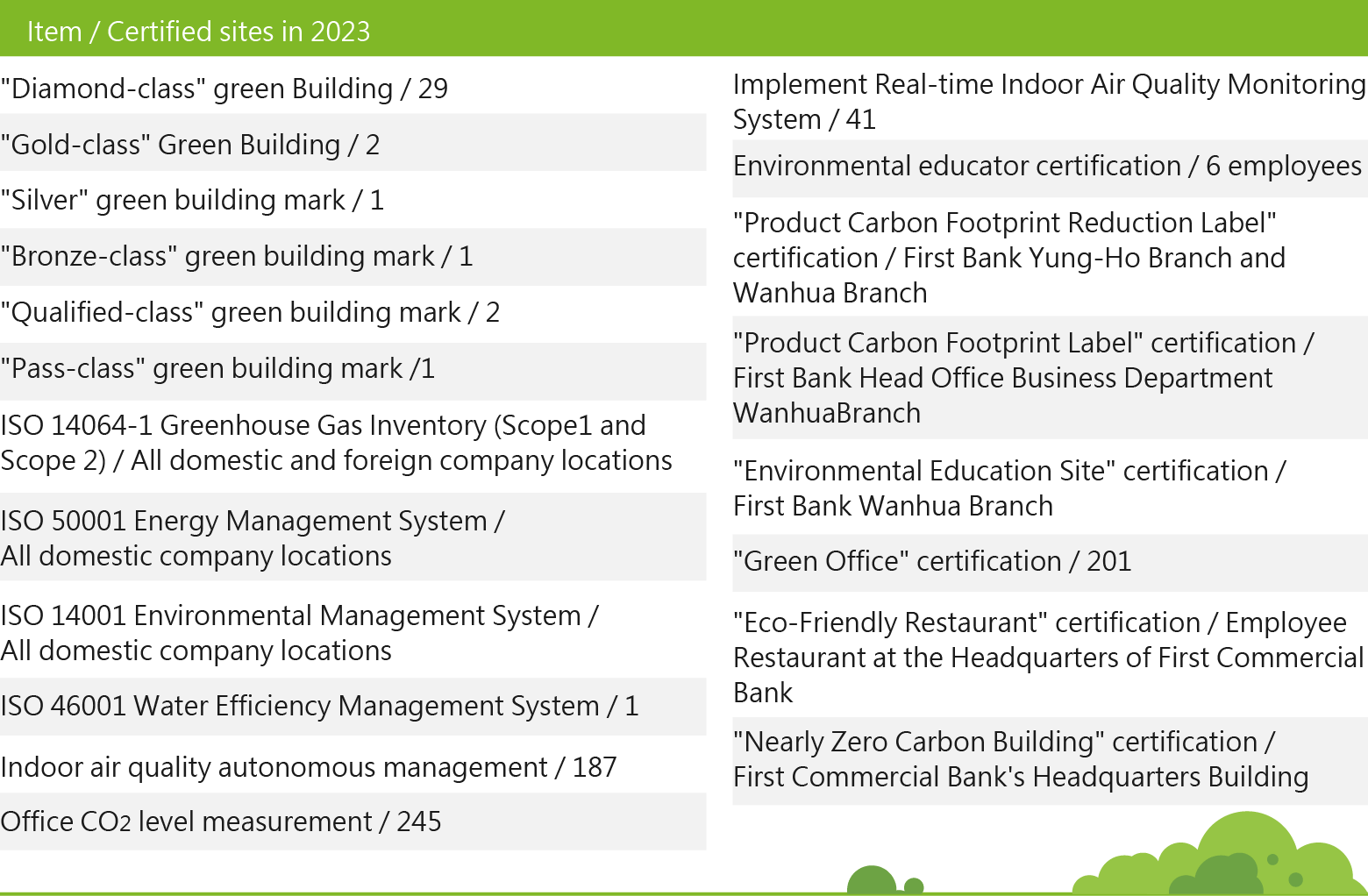1368x896 pixels.
Task: Select the "Gold-class" Green Building row
Action: [x=353, y=143]
